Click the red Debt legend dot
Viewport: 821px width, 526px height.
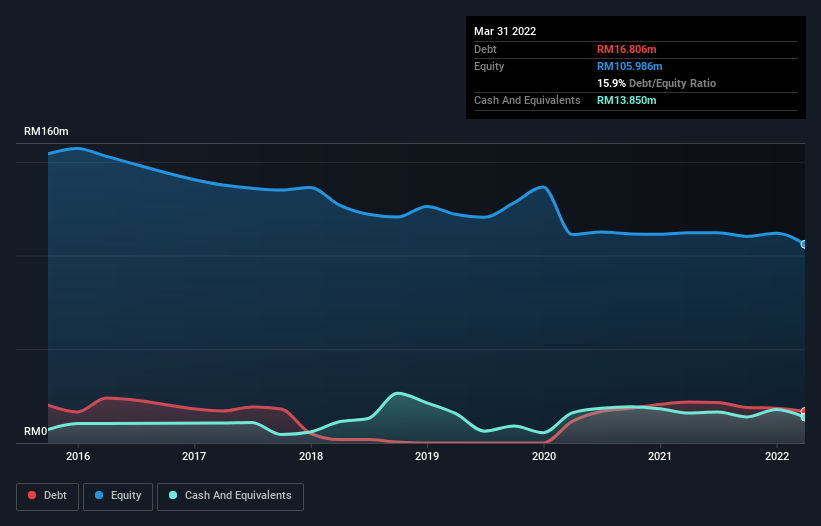coord(32,495)
